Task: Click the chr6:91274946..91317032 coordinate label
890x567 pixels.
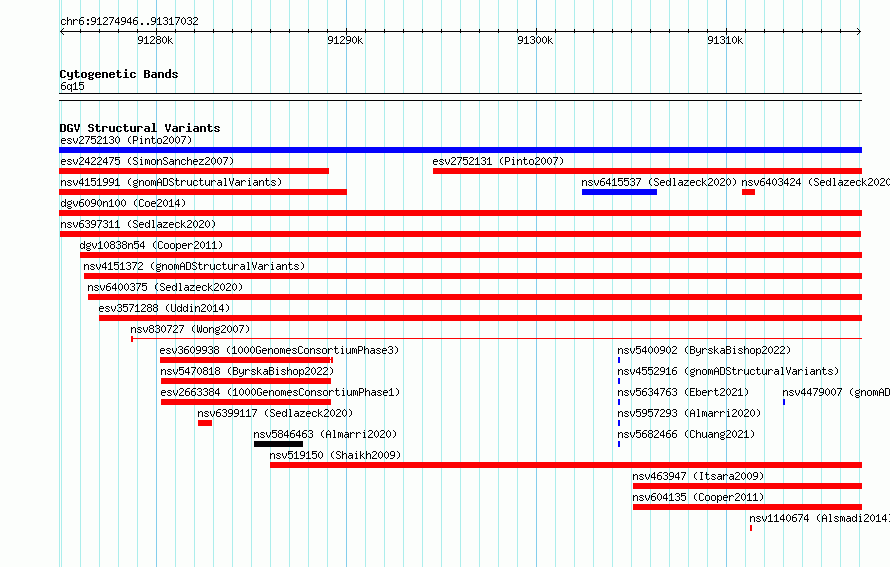Action: click(x=129, y=22)
